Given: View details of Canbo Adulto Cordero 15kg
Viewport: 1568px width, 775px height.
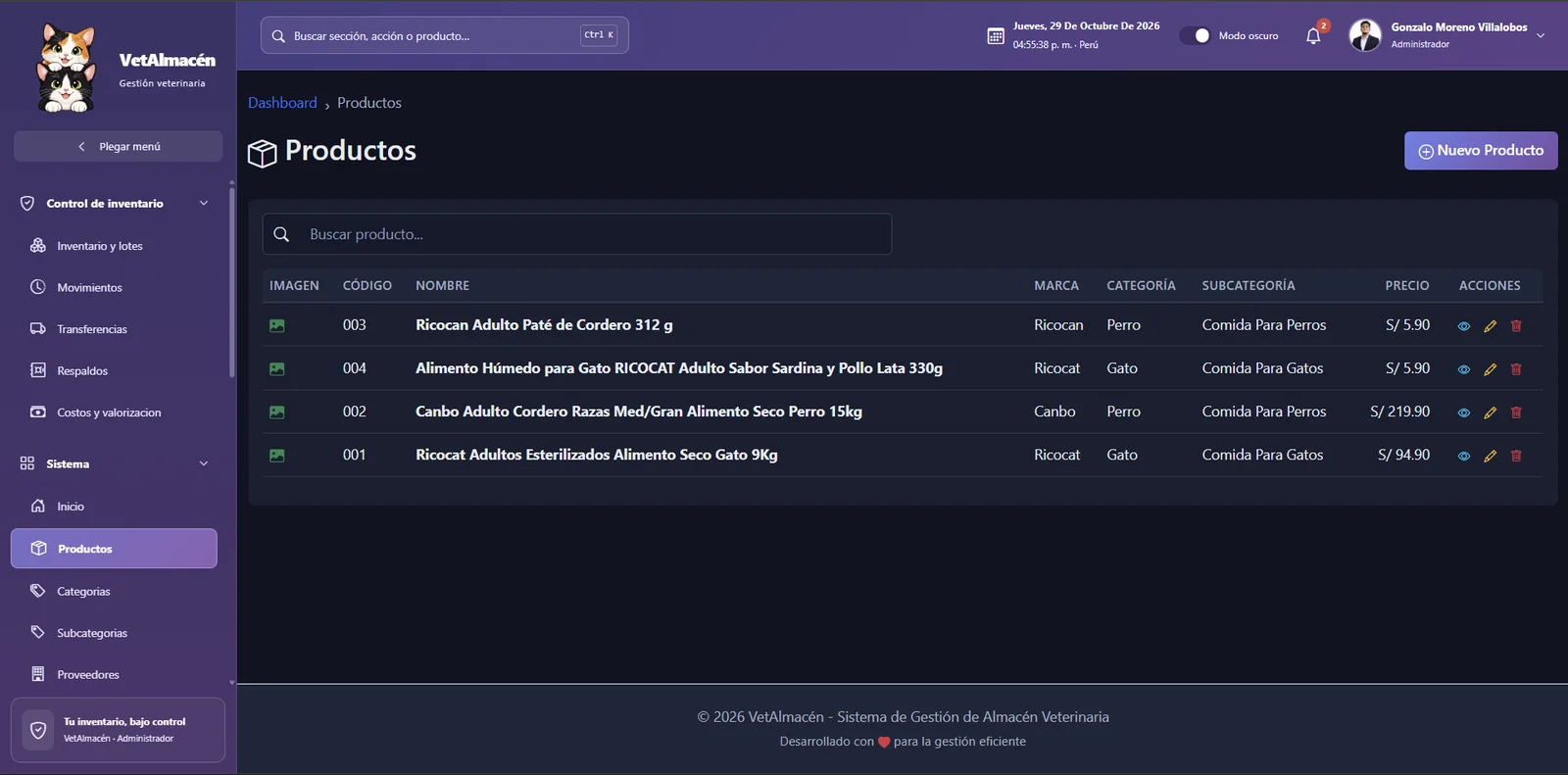Looking at the screenshot, I should 1464,412.
